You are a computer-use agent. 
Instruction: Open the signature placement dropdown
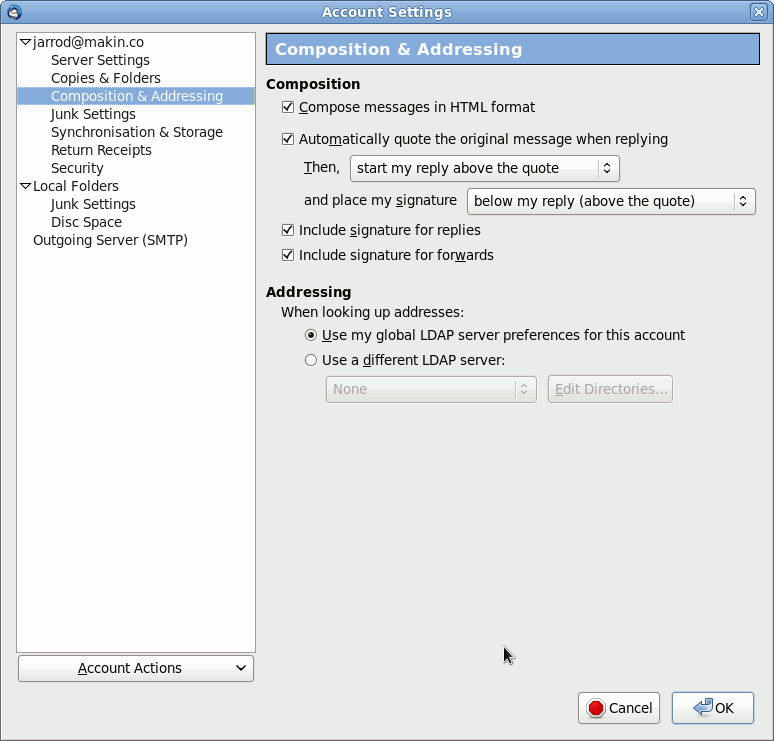coord(611,201)
